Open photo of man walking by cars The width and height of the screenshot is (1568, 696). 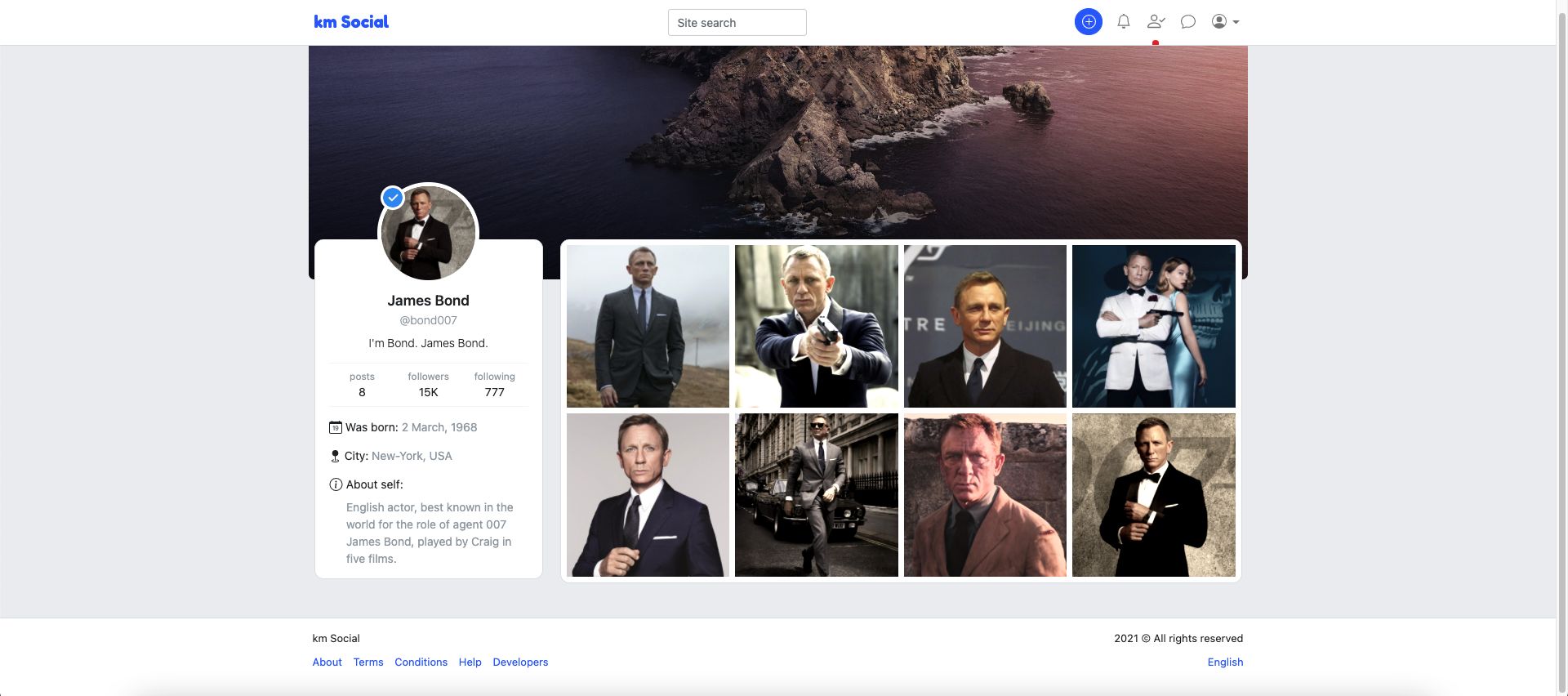point(817,495)
